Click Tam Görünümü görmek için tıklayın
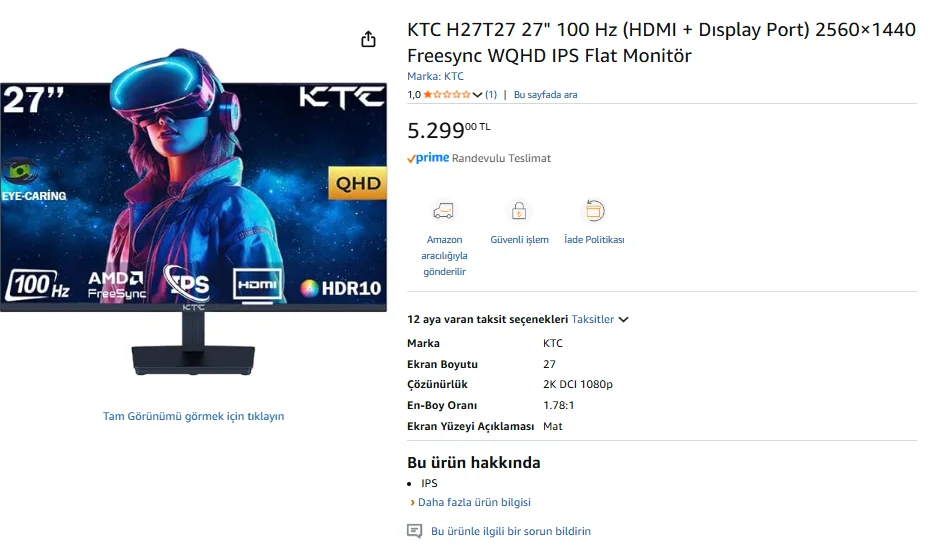The image size is (932, 549). [x=193, y=416]
